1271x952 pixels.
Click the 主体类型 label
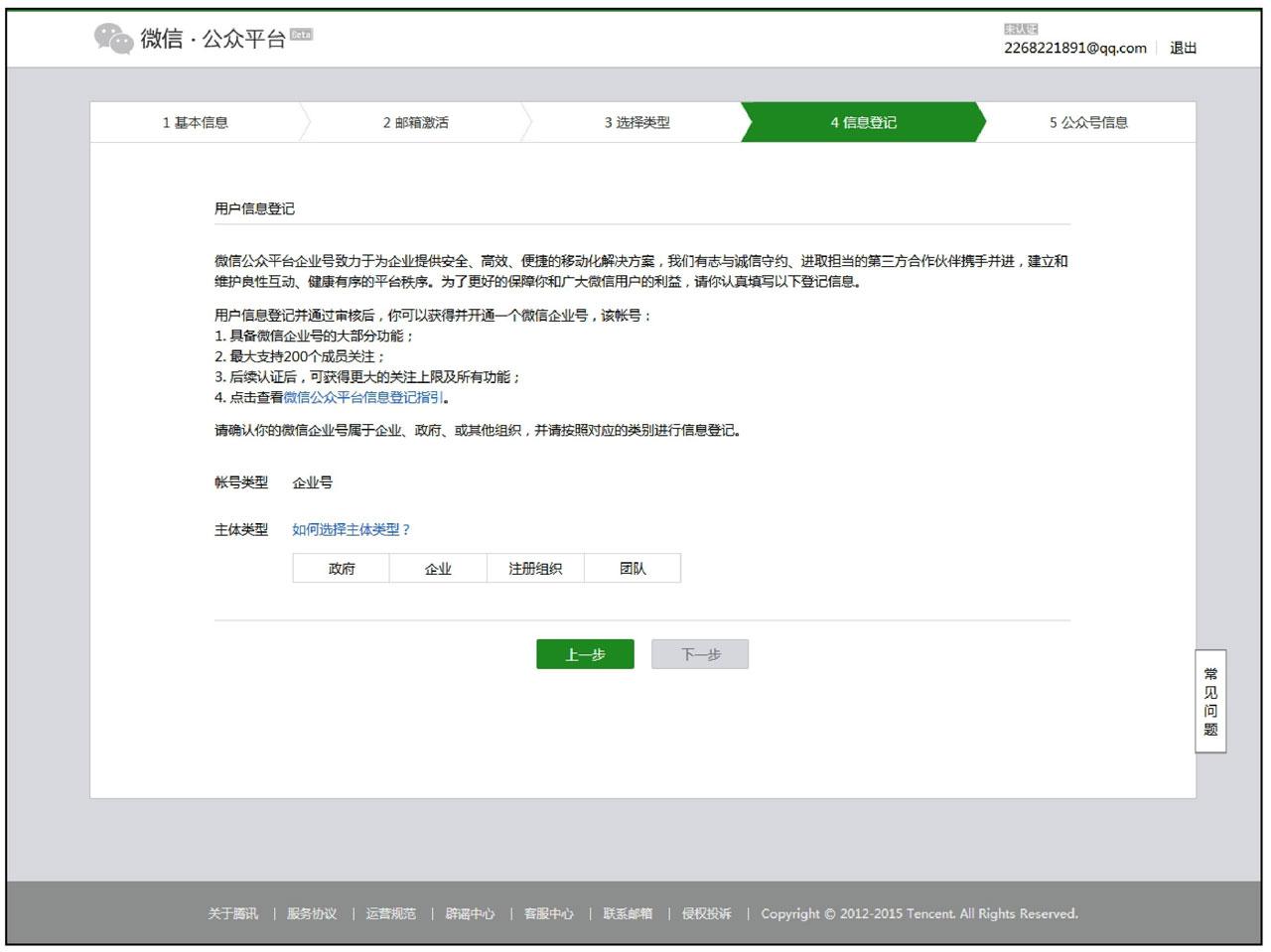[x=241, y=529]
